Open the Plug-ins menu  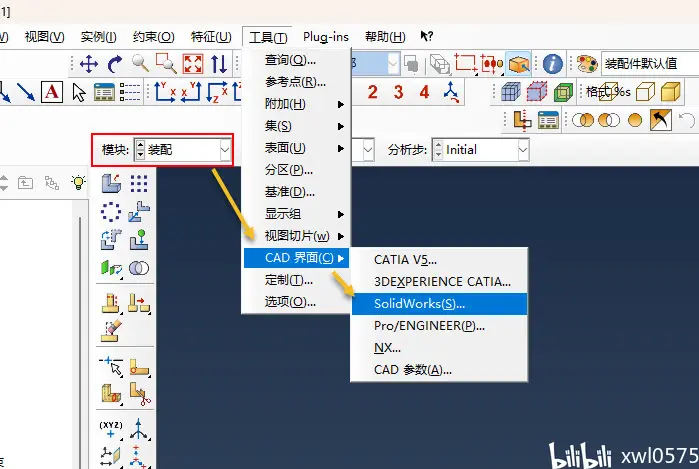(x=326, y=37)
